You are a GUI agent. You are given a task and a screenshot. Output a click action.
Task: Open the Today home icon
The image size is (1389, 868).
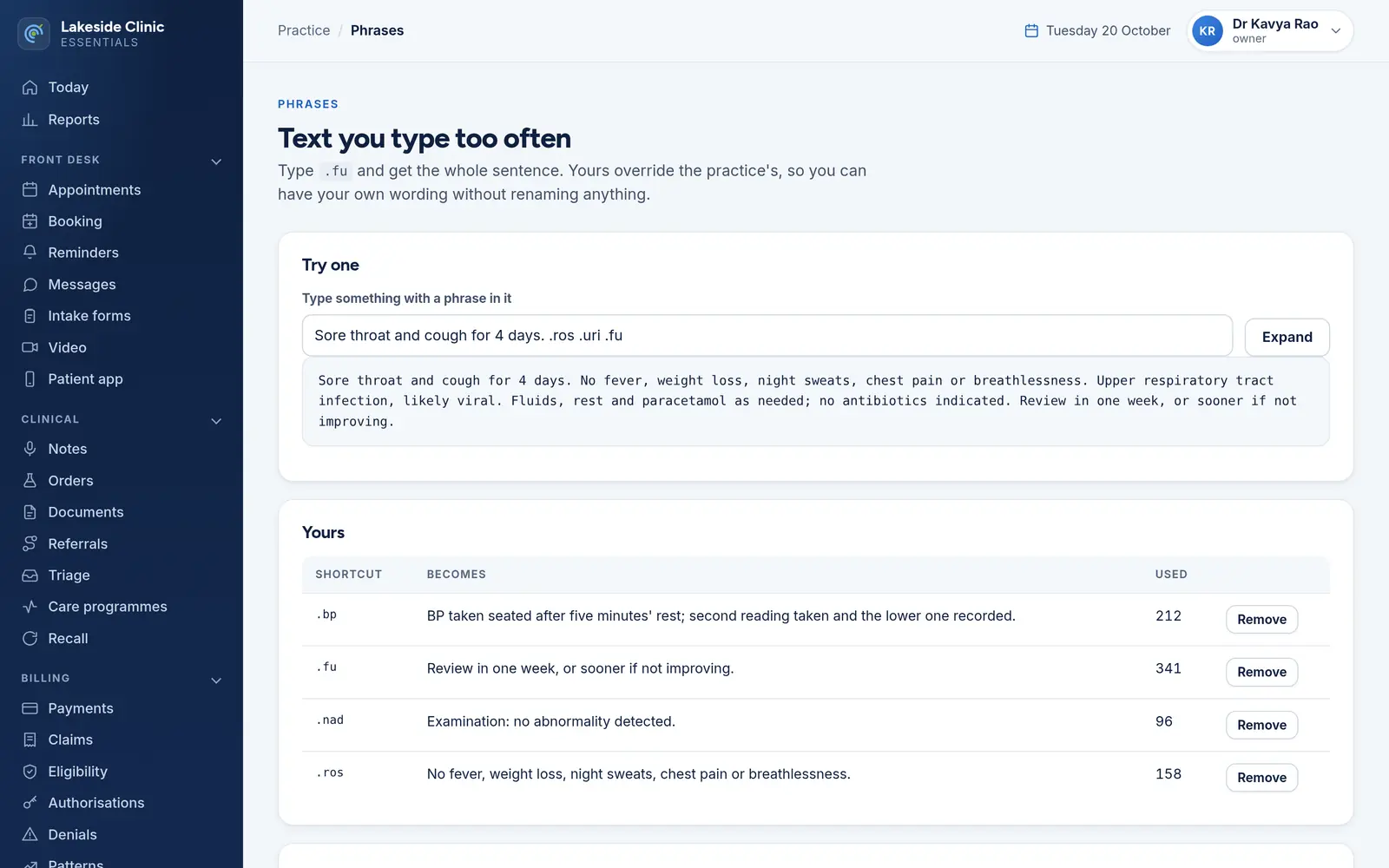coord(30,88)
